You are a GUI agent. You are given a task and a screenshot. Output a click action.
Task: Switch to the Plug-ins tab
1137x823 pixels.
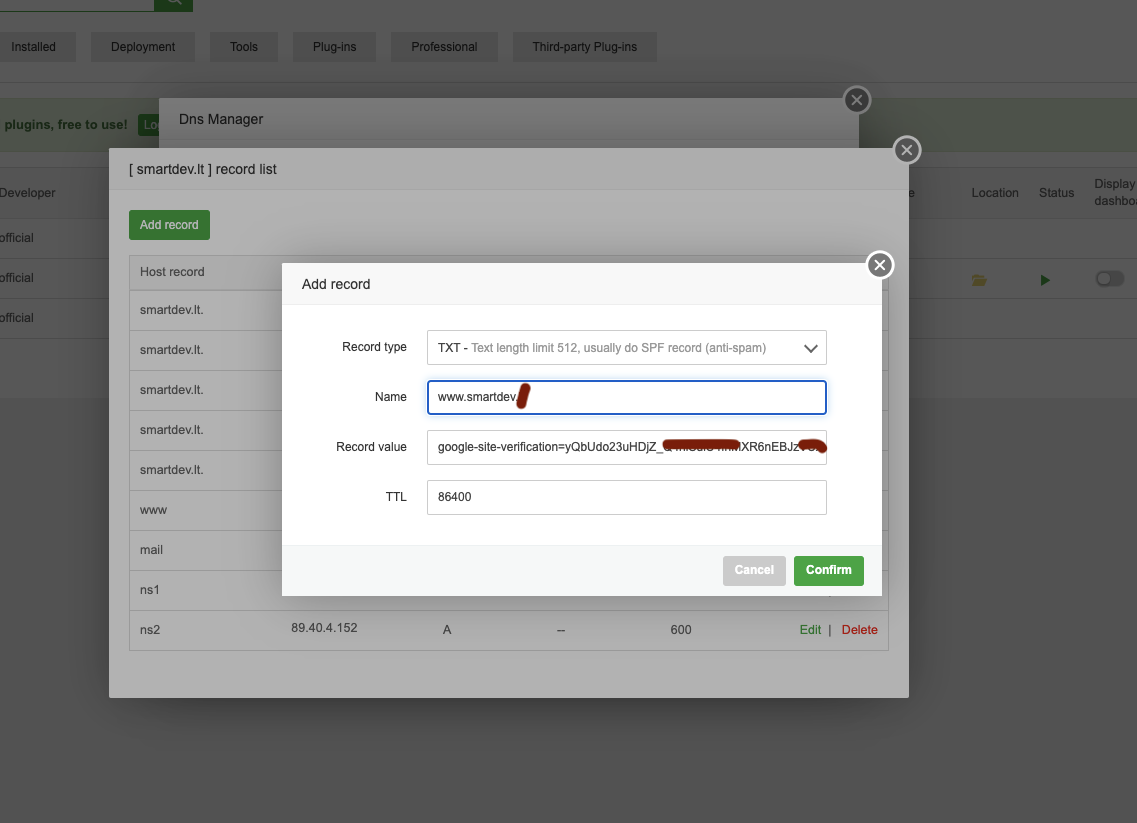pyautogui.click(x=334, y=46)
